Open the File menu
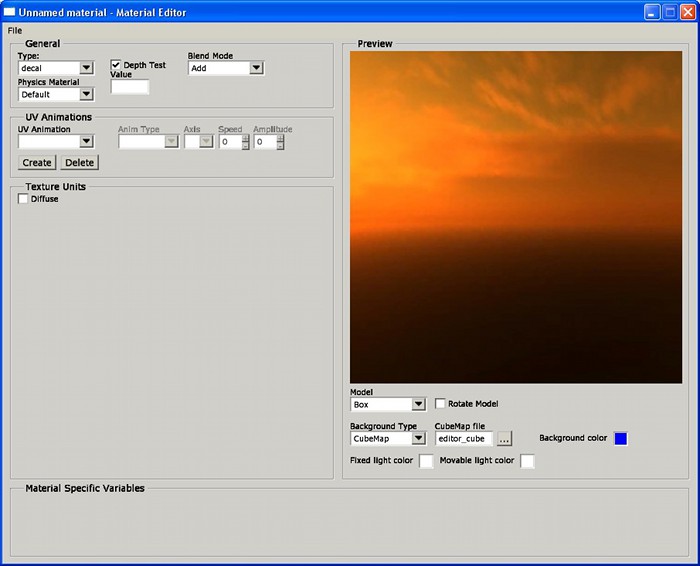 14,30
